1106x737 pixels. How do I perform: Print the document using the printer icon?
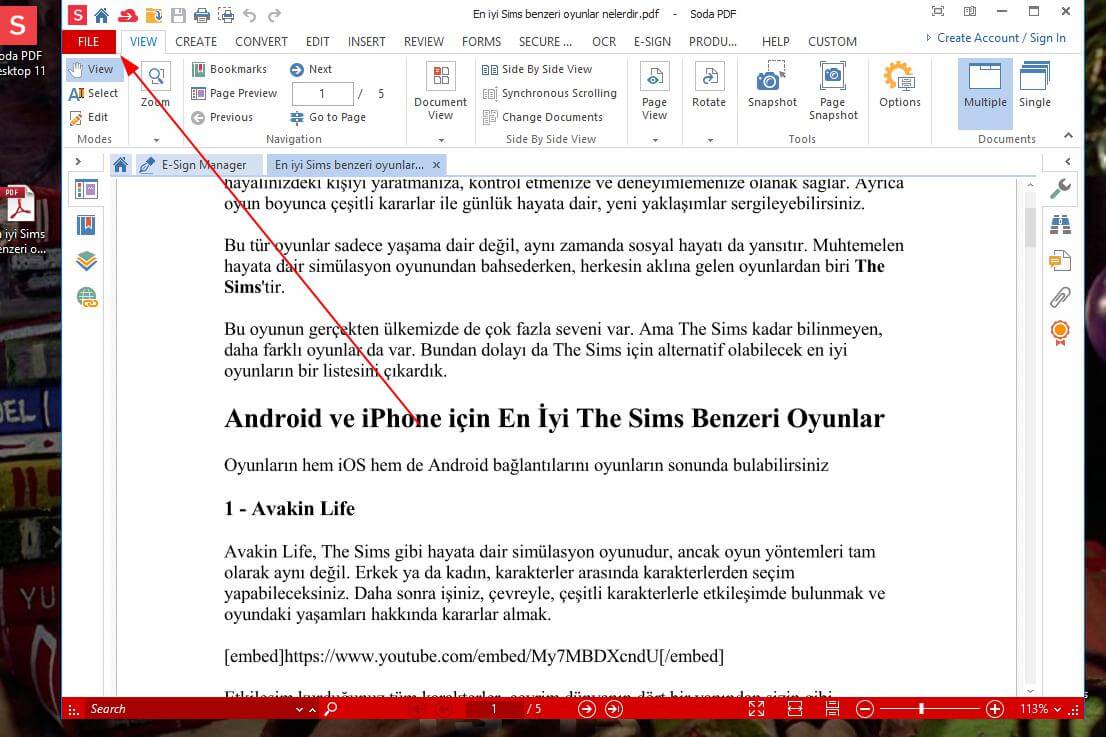[x=202, y=14]
